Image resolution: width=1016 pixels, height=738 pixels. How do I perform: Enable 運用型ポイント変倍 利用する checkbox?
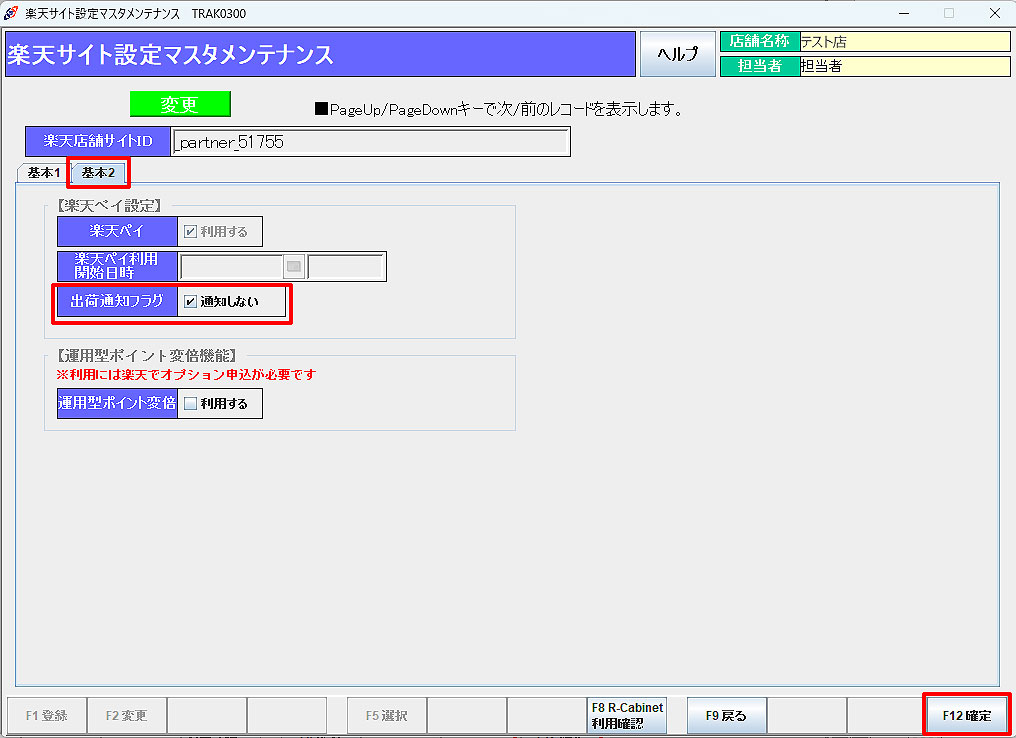coord(190,403)
